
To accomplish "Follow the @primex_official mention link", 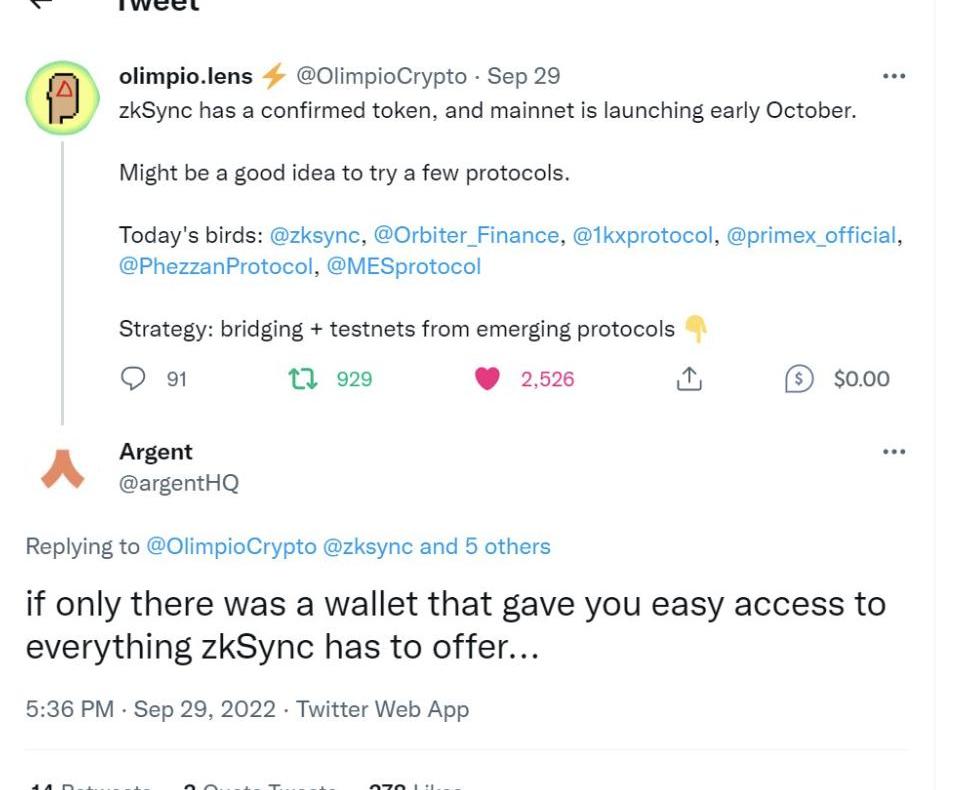I will [x=811, y=235].
